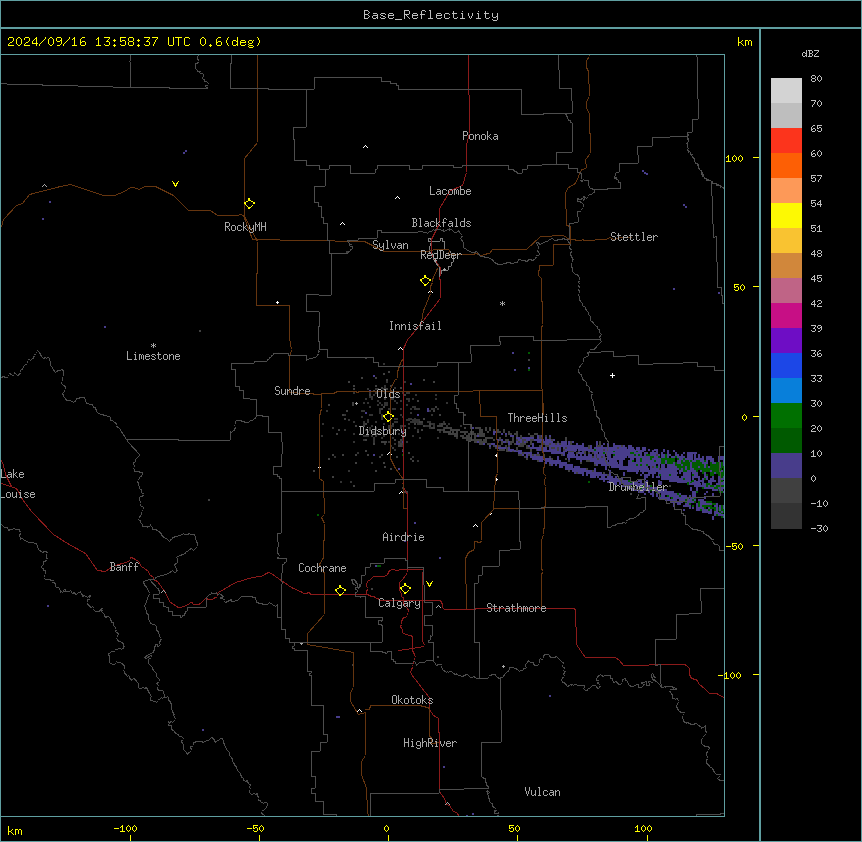
Task: Pick the slate blue 0-10 dBZ swatch
Action: [x=786, y=466]
